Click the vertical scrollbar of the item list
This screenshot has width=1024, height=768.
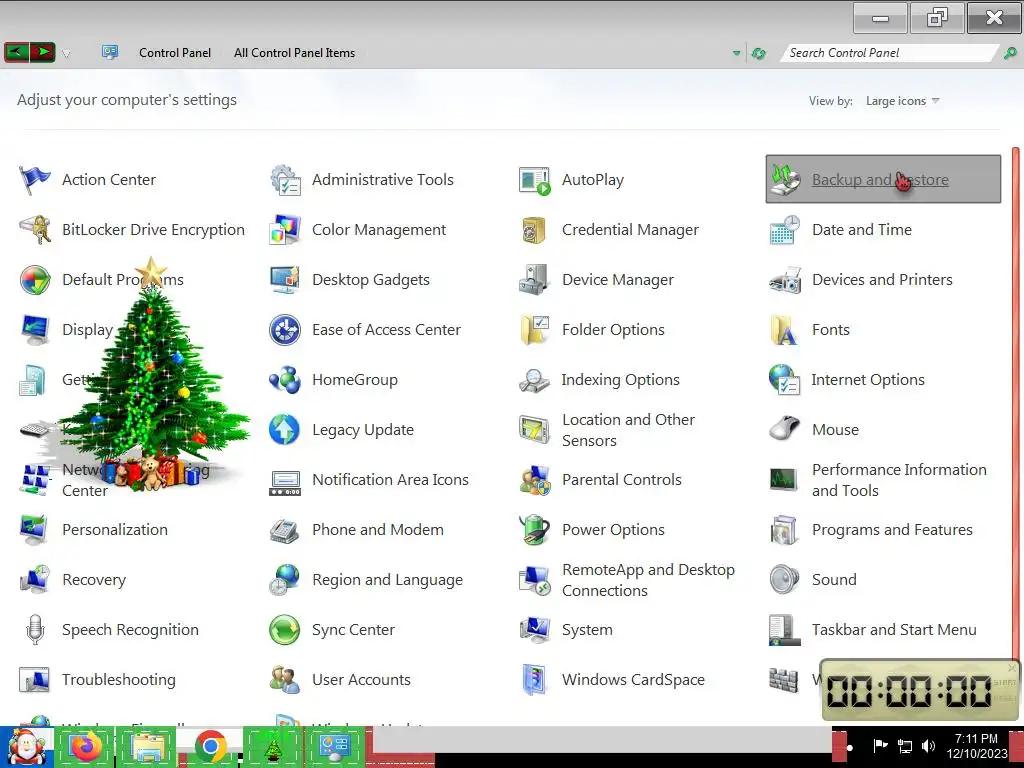(x=1016, y=405)
